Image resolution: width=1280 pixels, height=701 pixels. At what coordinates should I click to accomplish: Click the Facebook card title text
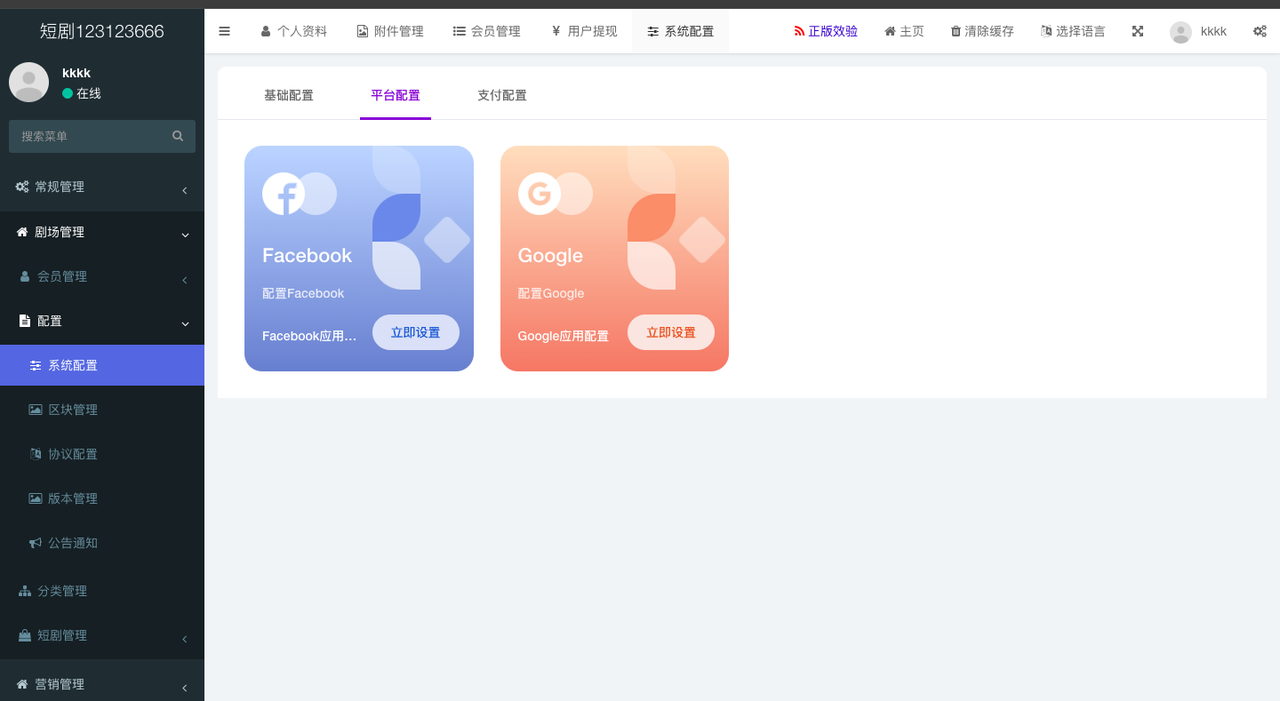[307, 256]
